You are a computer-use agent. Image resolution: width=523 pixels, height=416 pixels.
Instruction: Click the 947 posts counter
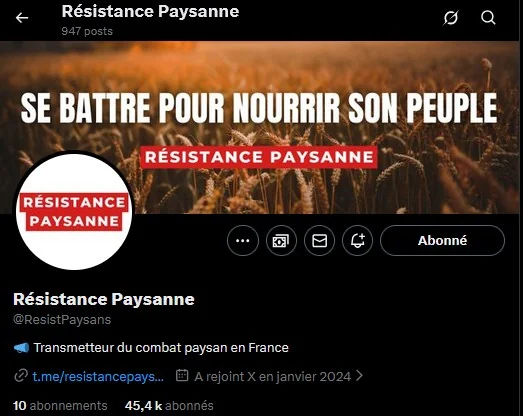tap(87, 31)
